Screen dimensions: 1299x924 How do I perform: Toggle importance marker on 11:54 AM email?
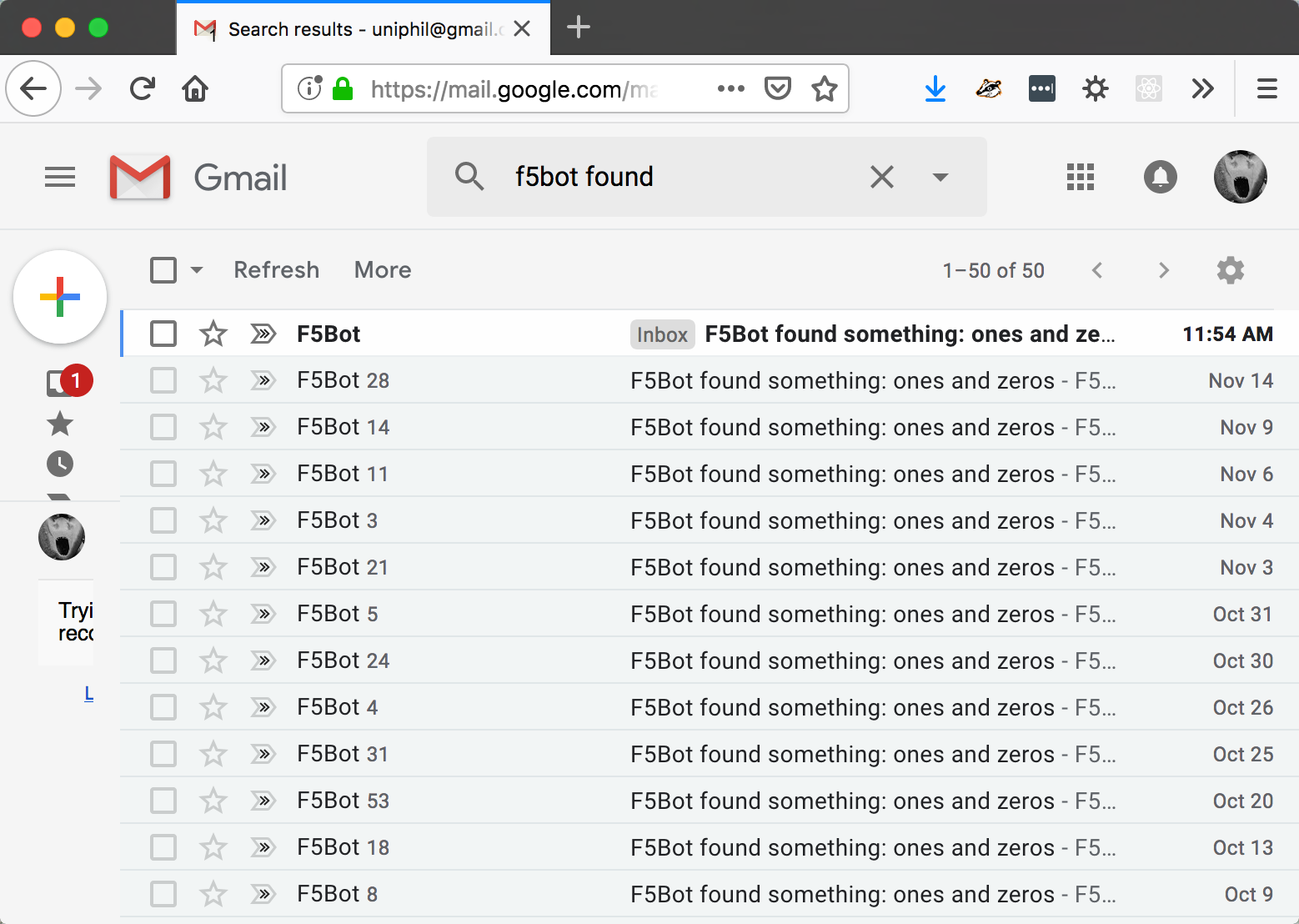pos(263,334)
